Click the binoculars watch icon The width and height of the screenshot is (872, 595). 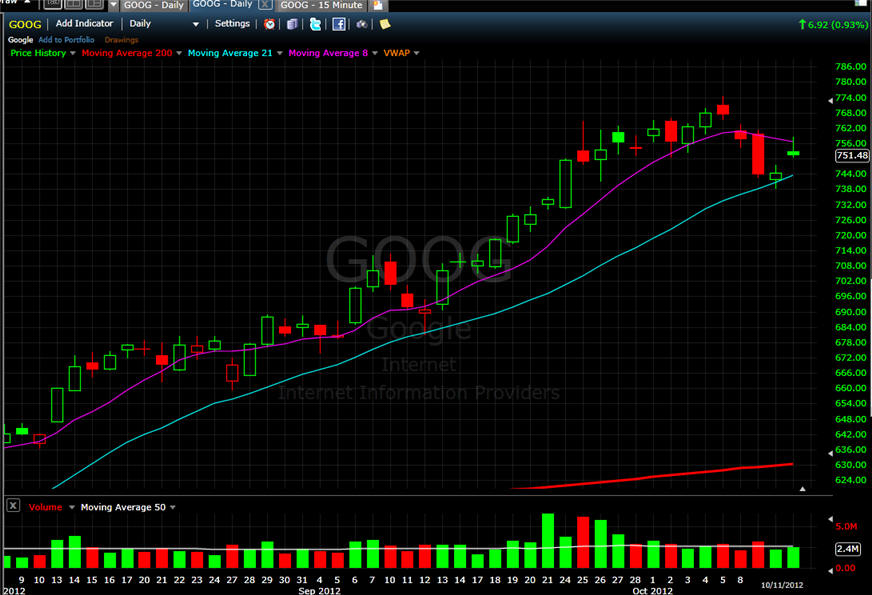click(361, 24)
